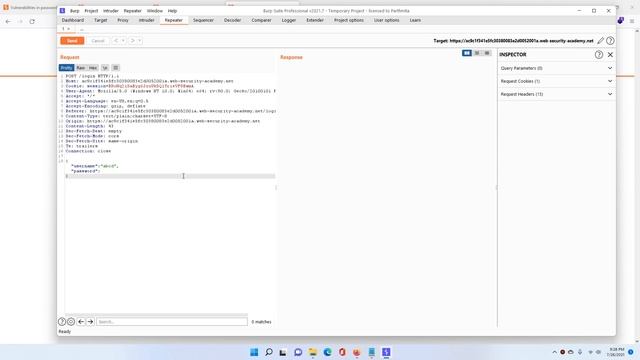Viewport: 640px width, 360px height.
Task: Open the Office icon in the taskbar
Action: [x=342, y=352]
